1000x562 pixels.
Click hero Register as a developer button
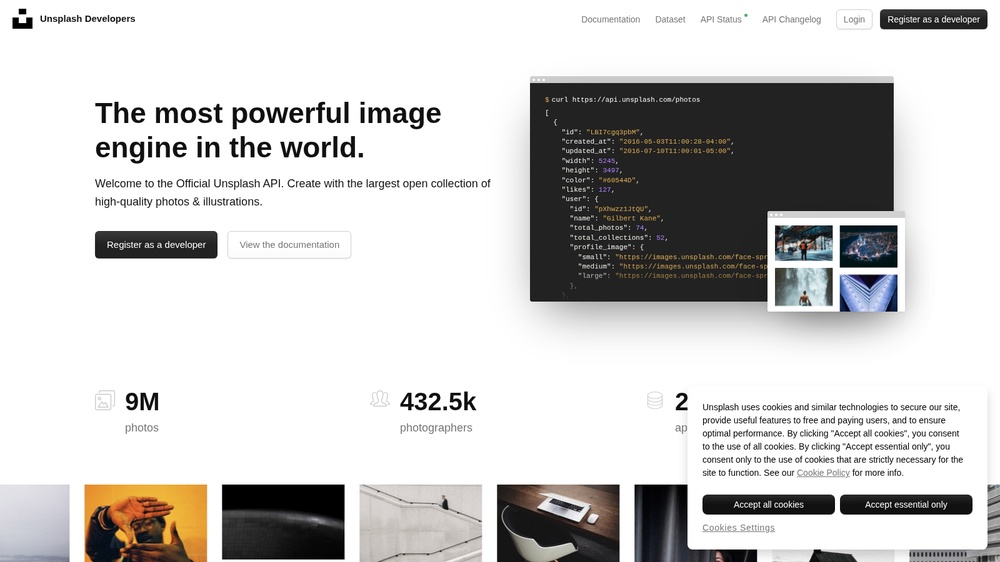coord(156,245)
